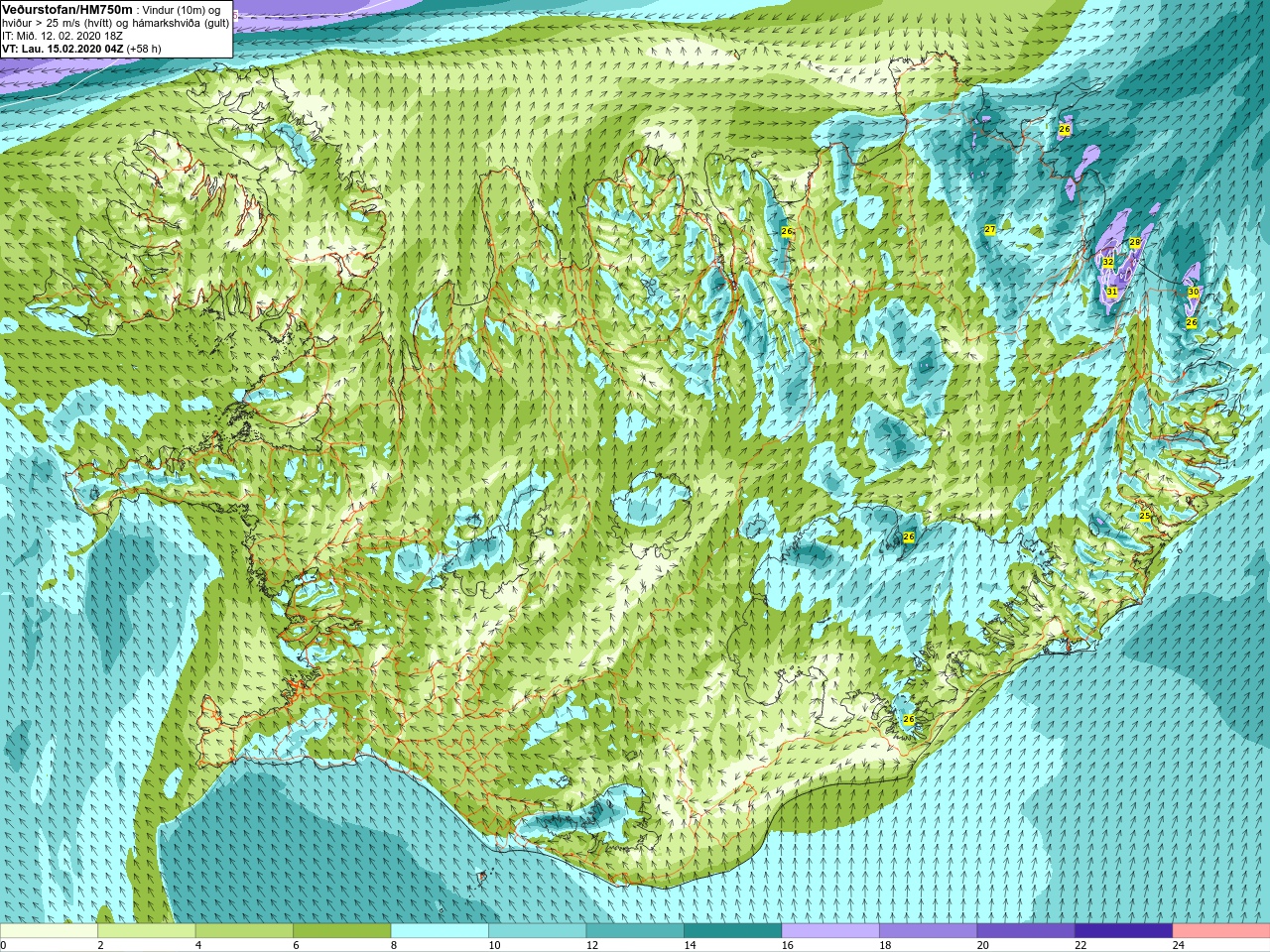Pick the olive green 6–8 m/s legend swatch
This screenshot has width=1270, height=952.
coord(341,931)
